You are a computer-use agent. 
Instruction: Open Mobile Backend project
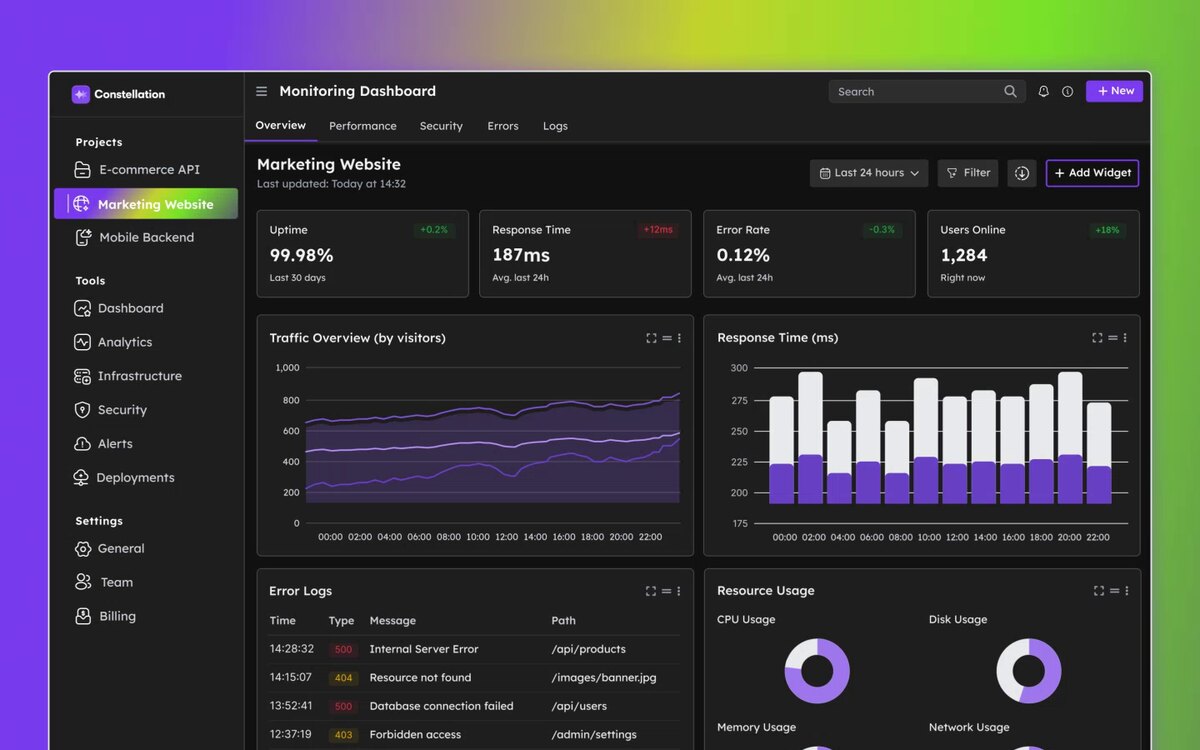coord(146,237)
